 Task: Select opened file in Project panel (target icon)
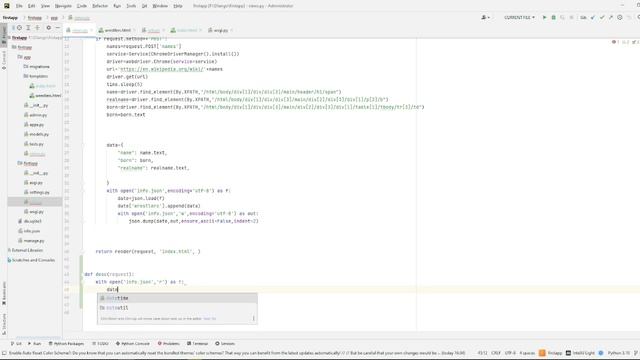[x=19, y=28]
